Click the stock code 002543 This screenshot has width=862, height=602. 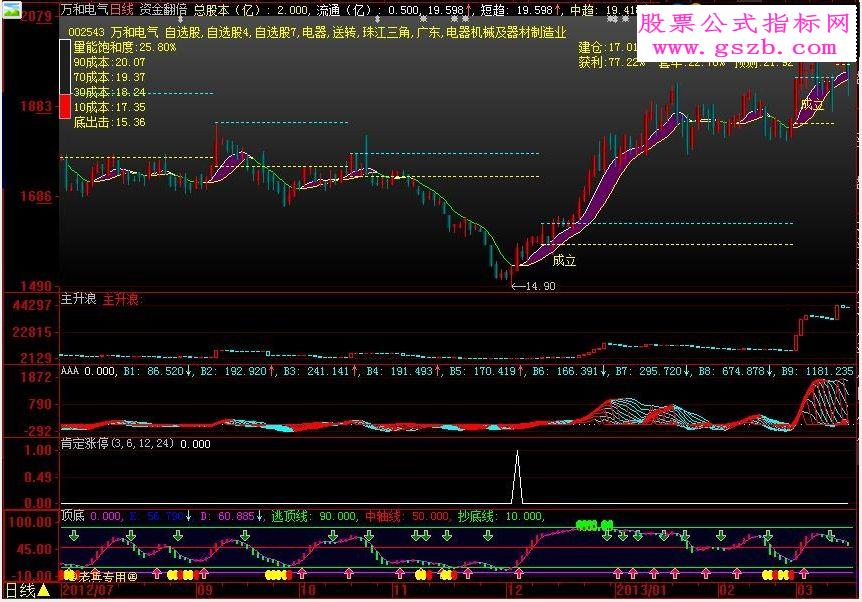tap(86, 32)
